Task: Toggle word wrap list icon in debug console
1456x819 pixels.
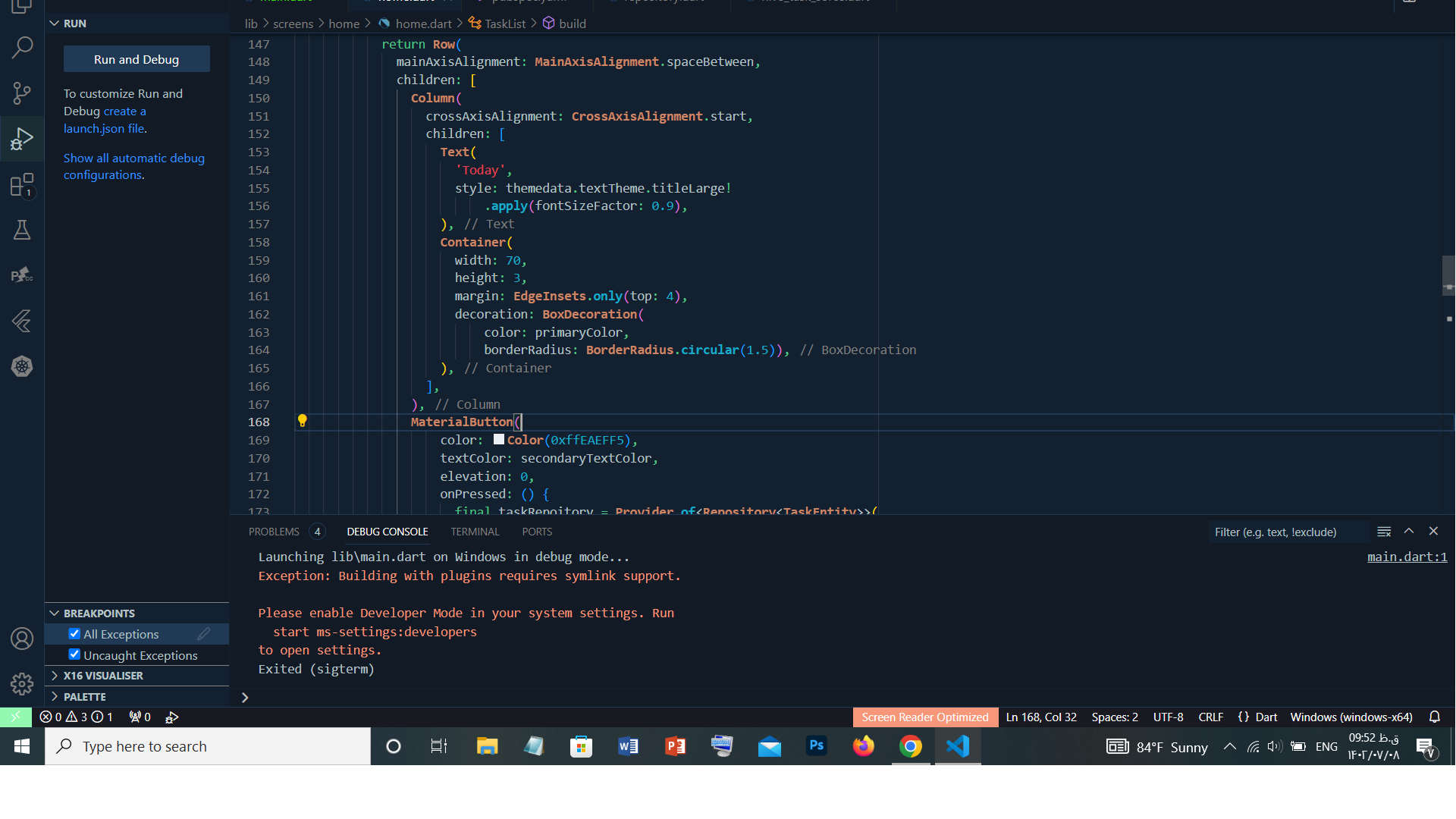Action: coord(1384,532)
